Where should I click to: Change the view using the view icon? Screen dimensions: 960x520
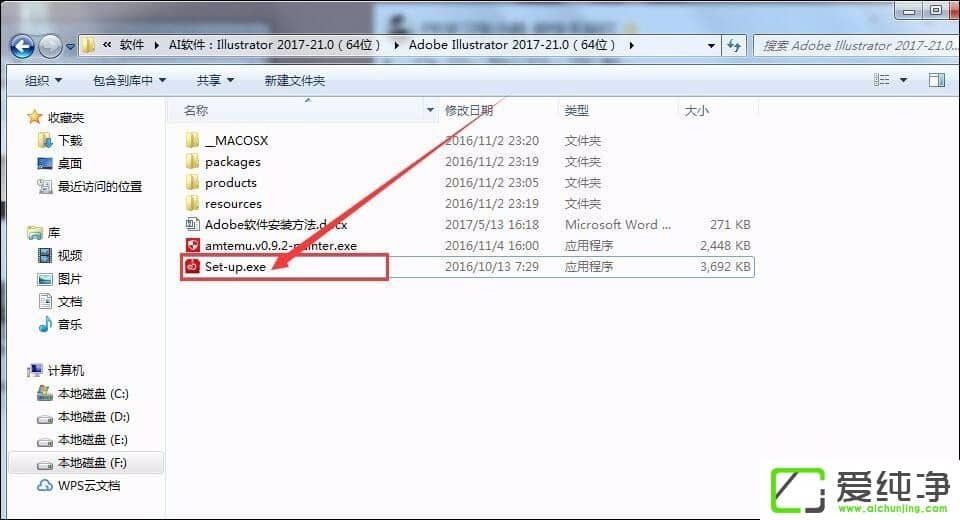tap(882, 80)
